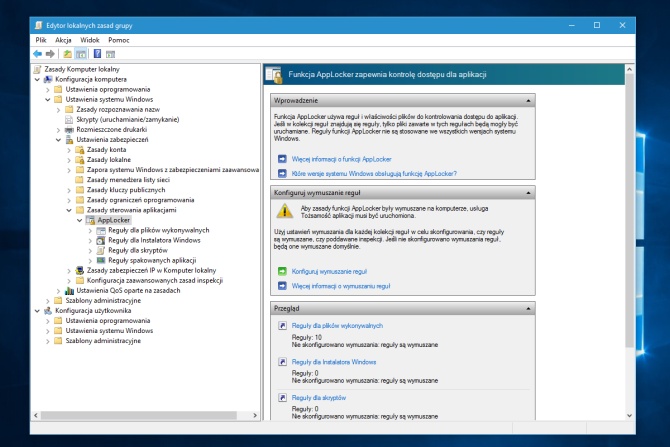Expand the Zasady konta tree node
The image size is (670, 447).
(x=69, y=150)
